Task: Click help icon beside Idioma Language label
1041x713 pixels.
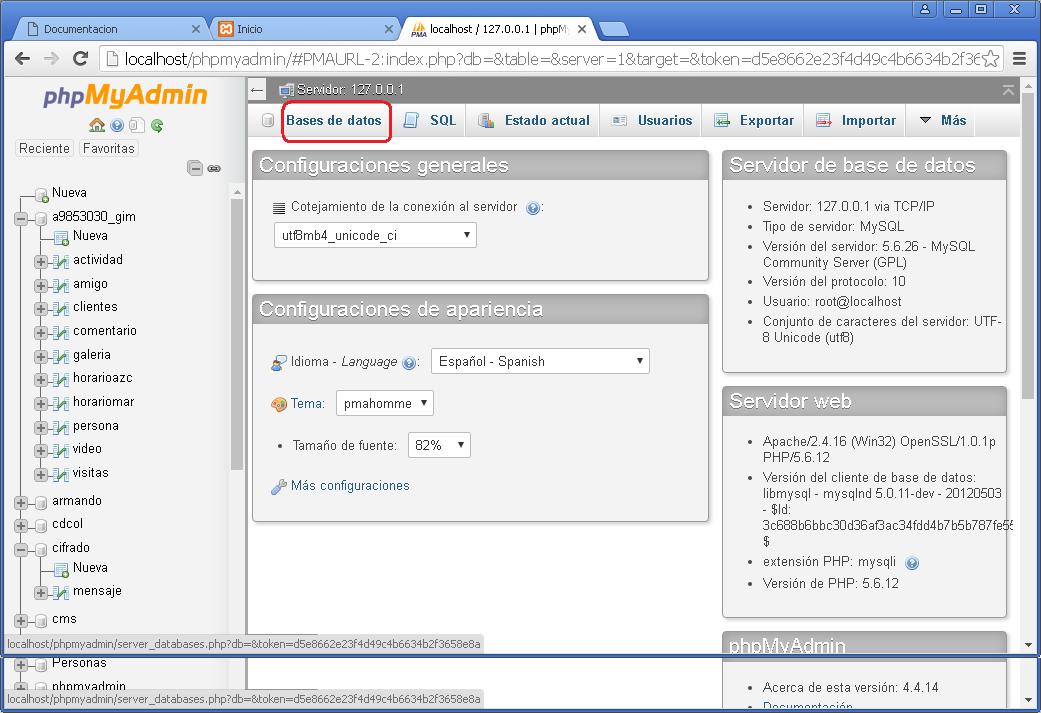Action: click(409, 363)
